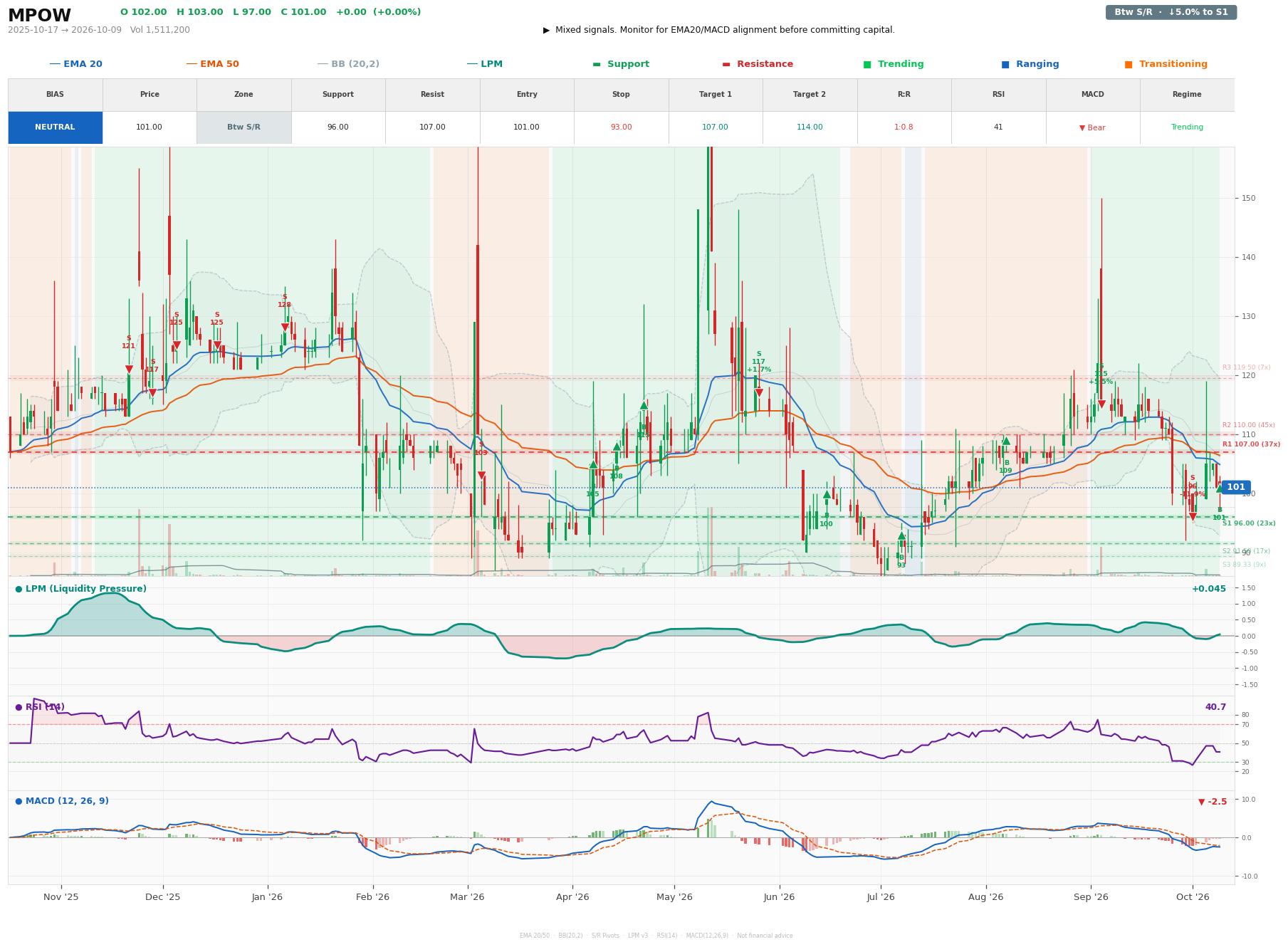Click the R:R value 1:0.8 cell
The image size is (1288, 947).
point(904,127)
